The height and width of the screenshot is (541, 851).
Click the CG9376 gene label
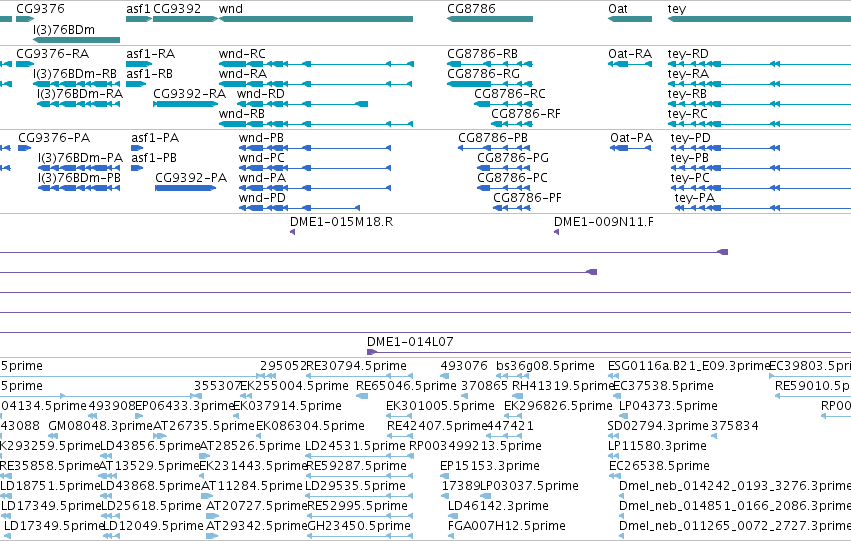(40, 9)
